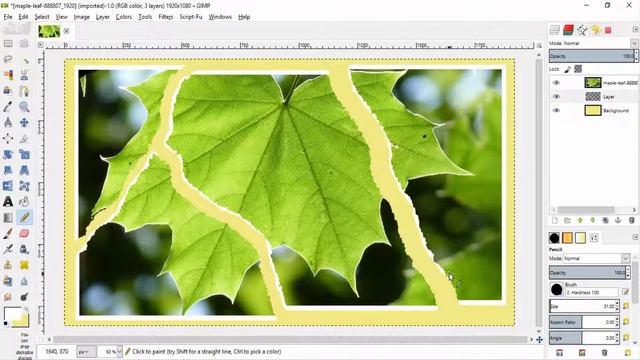
Task: Open the image menu at ruler corner
Action: (41, 45)
